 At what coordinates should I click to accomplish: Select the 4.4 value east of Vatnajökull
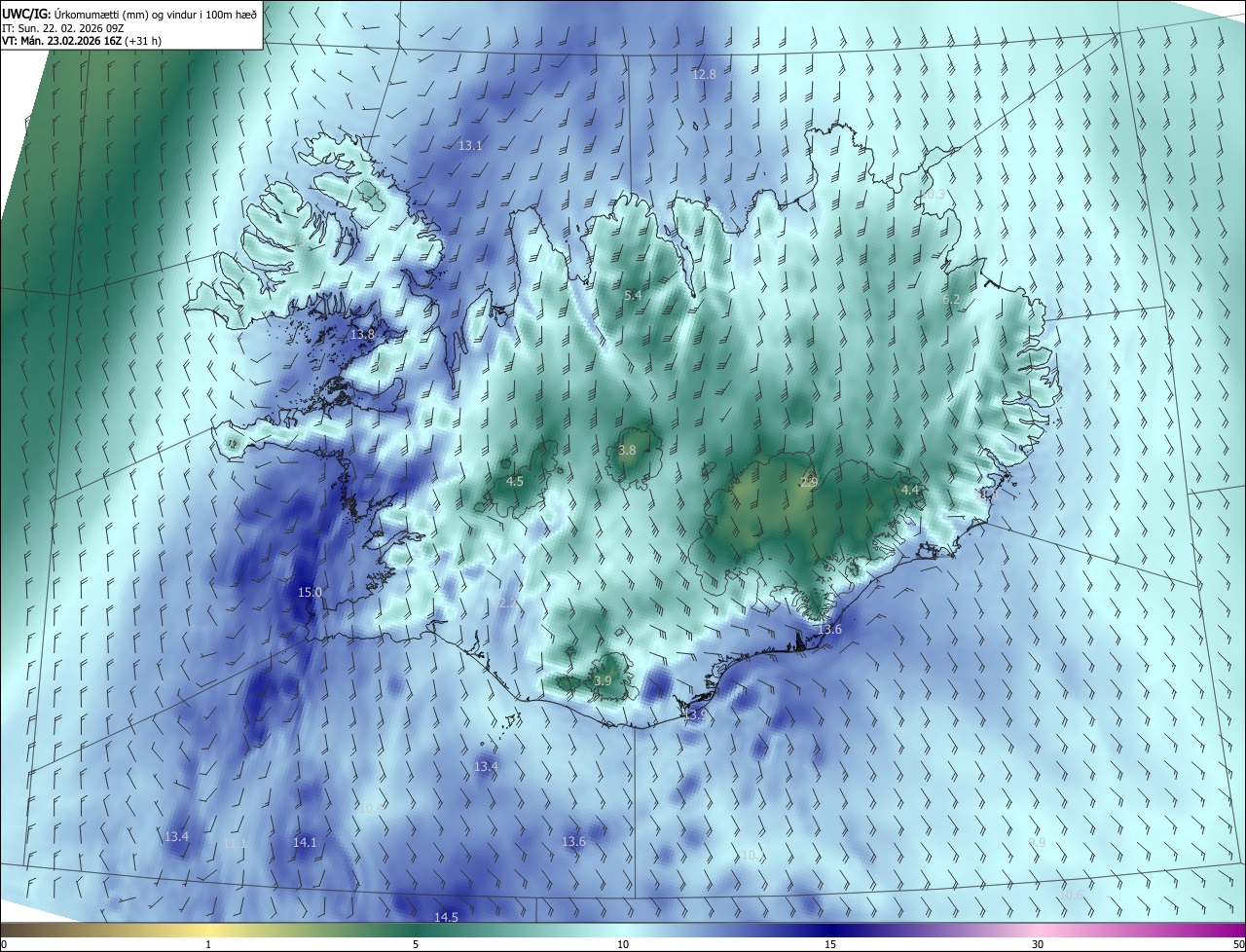[910, 490]
